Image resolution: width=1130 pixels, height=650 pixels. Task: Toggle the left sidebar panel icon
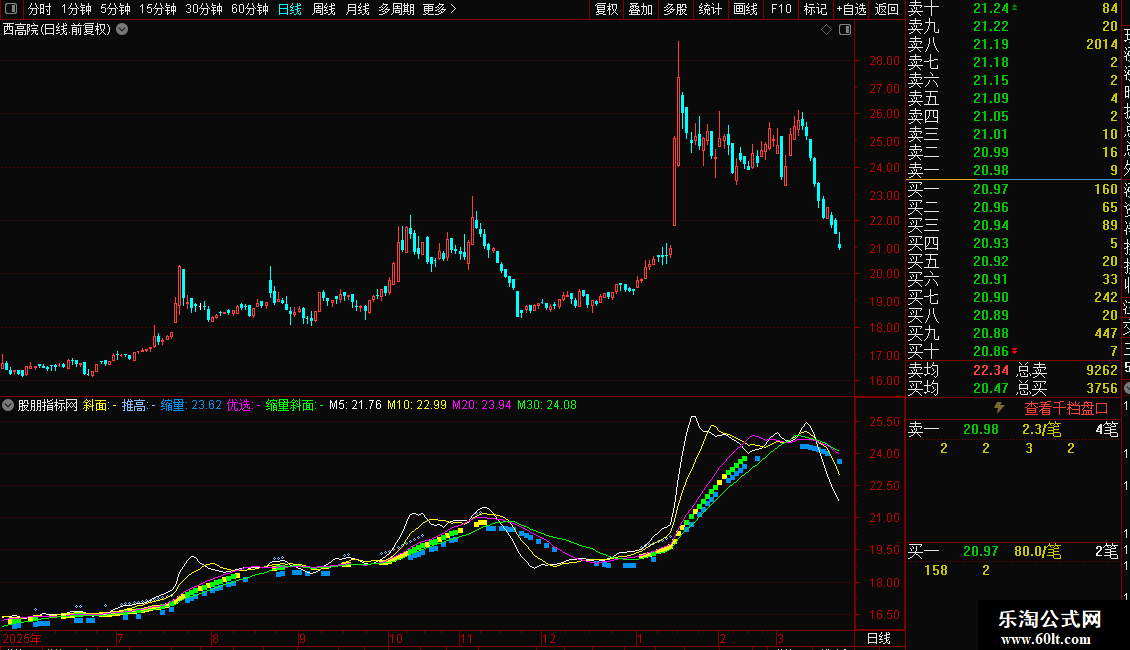[x=11, y=9]
